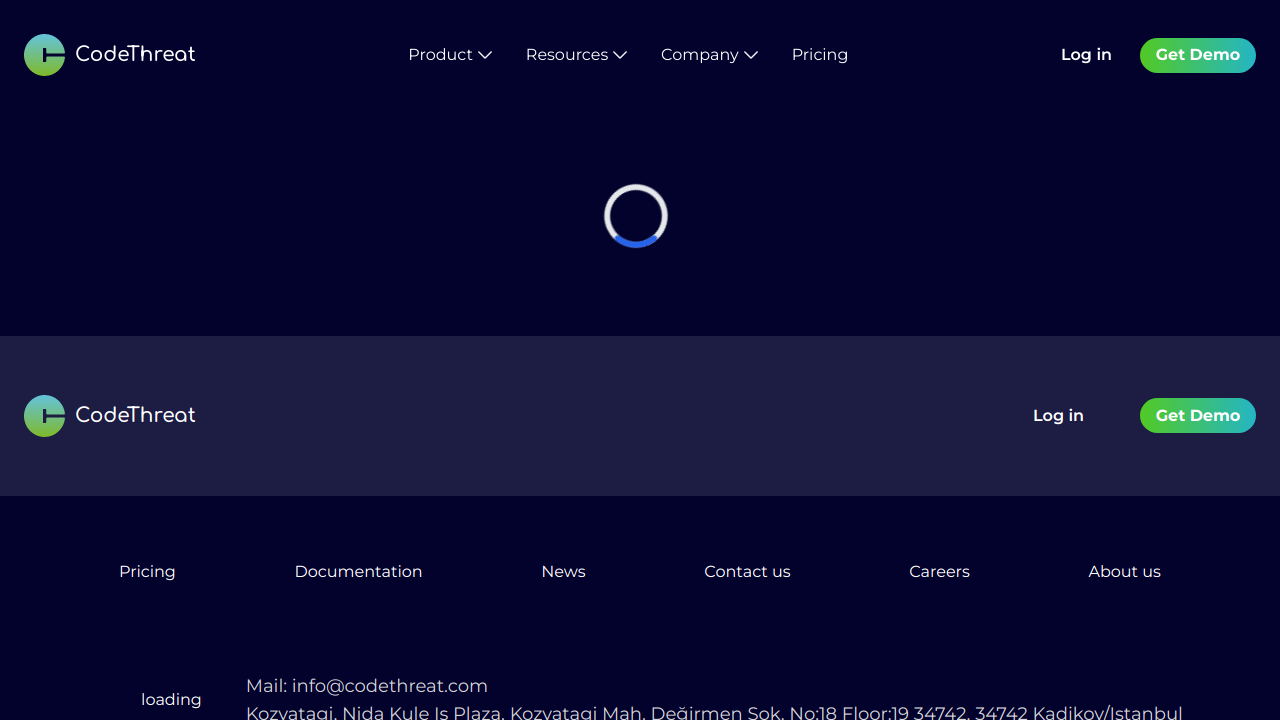This screenshot has height=720, width=1280.
Task: Open the Contact us footer link
Action: (747, 572)
